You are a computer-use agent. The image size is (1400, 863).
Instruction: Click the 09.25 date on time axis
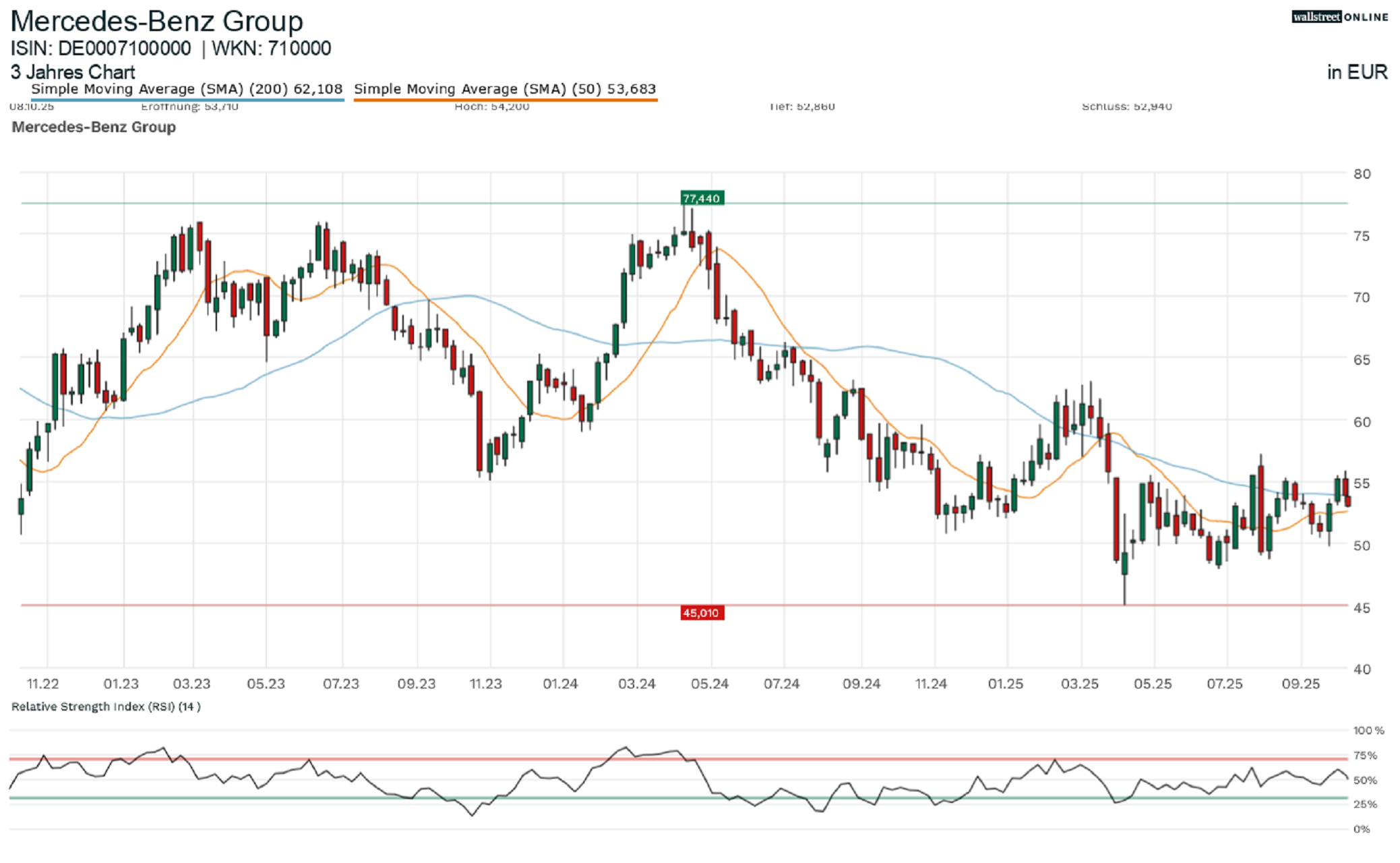pyautogui.click(x=1300, y=684)
